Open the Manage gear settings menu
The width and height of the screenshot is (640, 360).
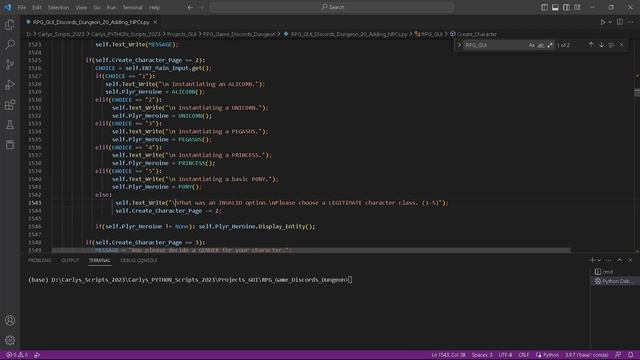tap(10, 340)
